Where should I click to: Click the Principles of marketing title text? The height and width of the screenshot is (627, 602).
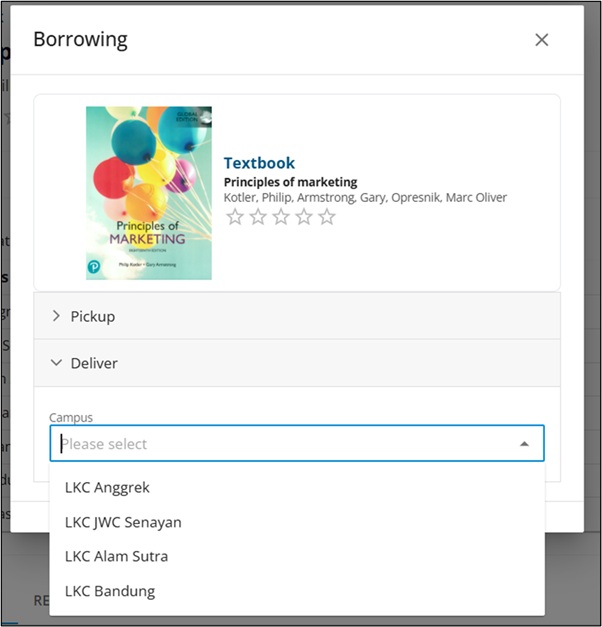(290, 182)
